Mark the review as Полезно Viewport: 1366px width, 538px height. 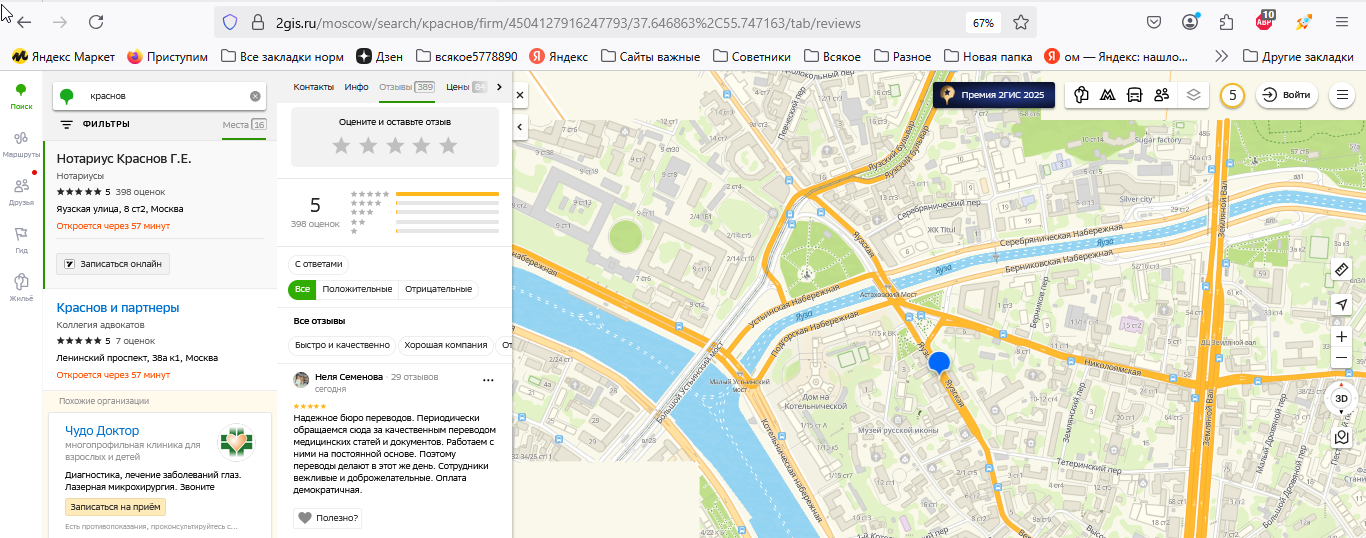click(328, 517)
